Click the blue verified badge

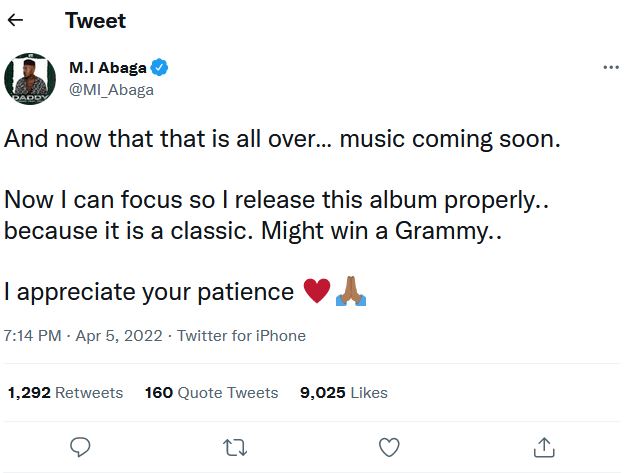pyautogui.click(x=160, y=68)
